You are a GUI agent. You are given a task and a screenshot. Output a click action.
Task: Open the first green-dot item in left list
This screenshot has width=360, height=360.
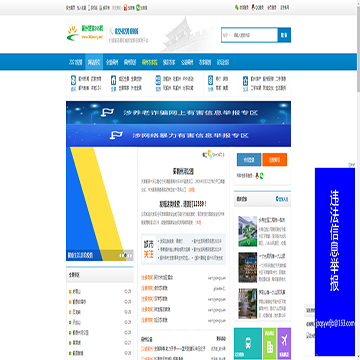pyautogui.click(x=77, y=322)
